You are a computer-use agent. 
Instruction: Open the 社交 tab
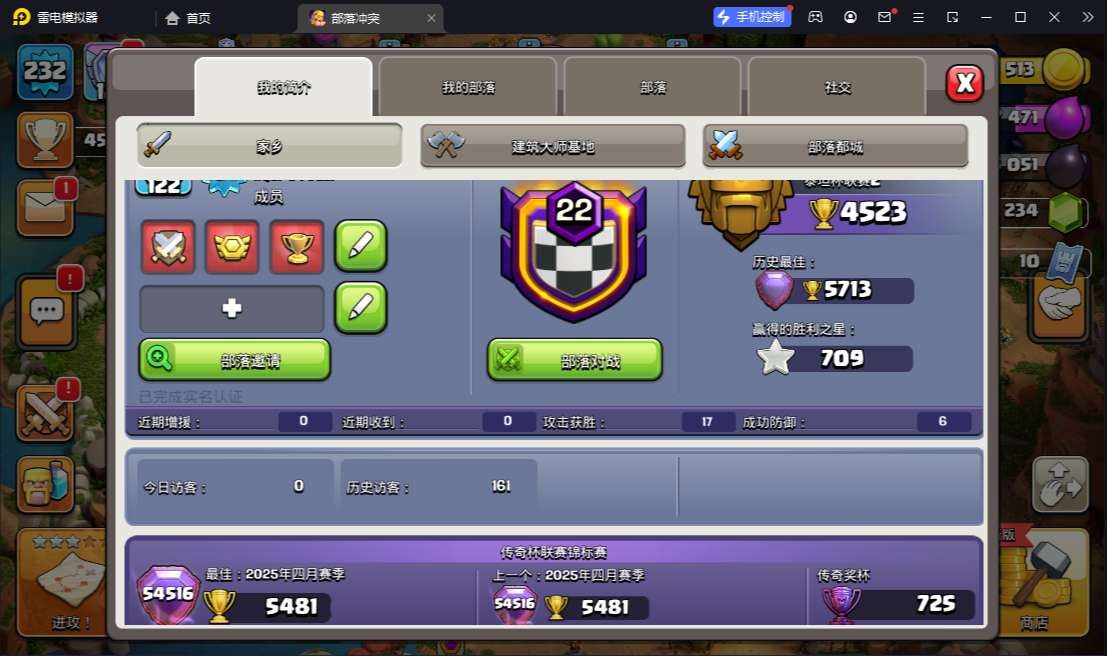(x=837, y=87)
